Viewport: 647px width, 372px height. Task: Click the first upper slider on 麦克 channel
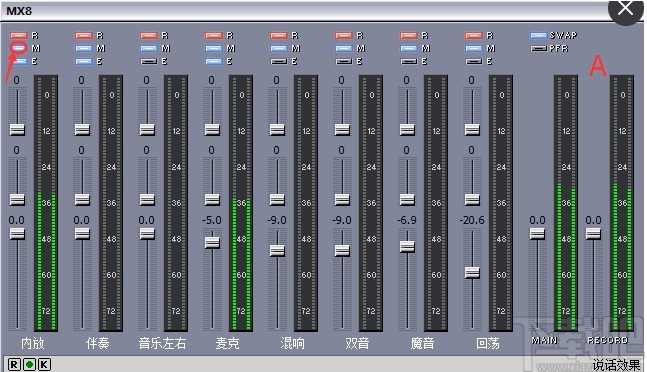[212, 129]
